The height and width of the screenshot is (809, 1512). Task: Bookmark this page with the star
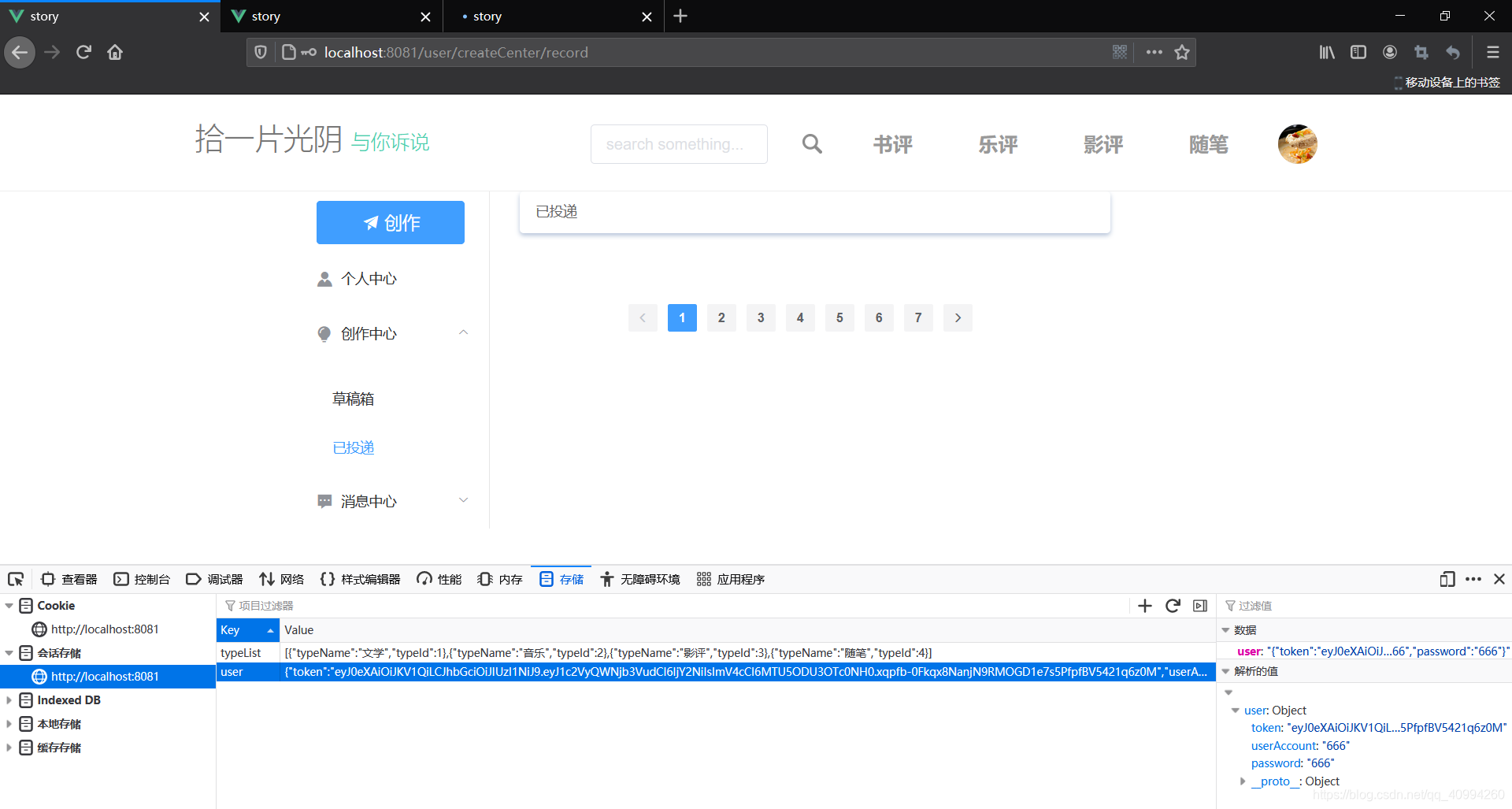[x=1182, y=52]
